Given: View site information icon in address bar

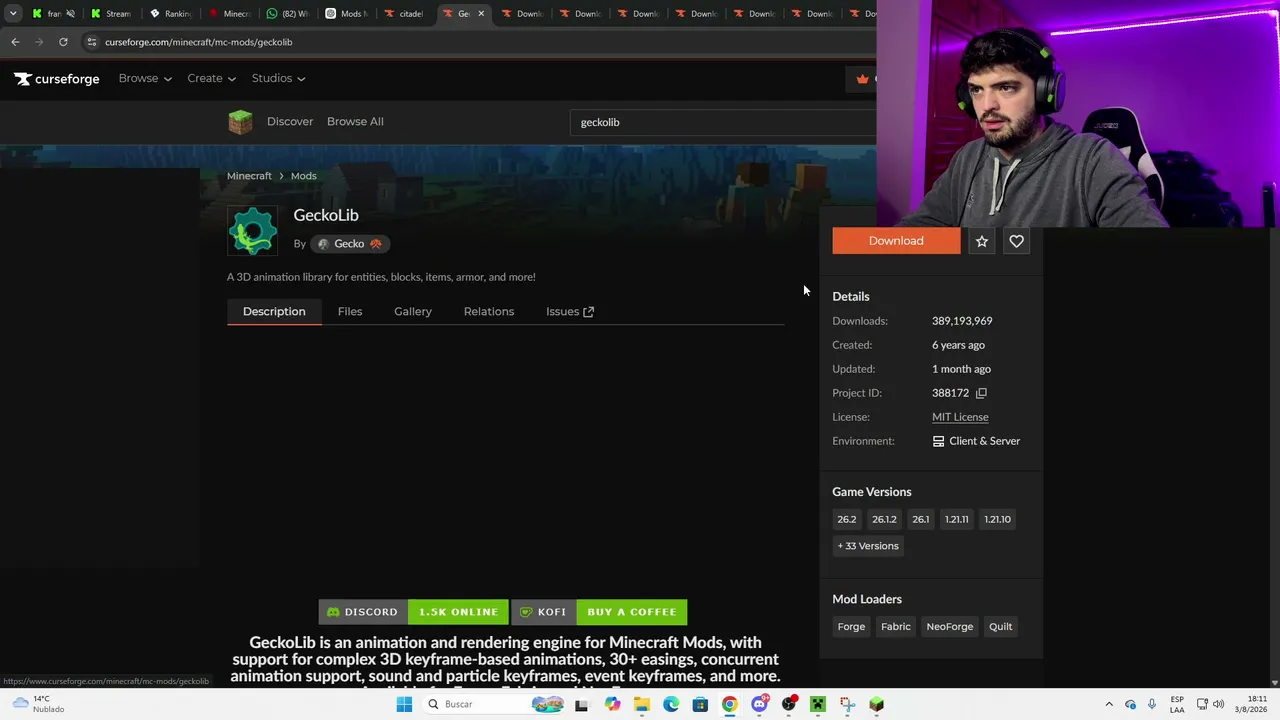Looking at the screenshot, I should click(x=91, y=42).
